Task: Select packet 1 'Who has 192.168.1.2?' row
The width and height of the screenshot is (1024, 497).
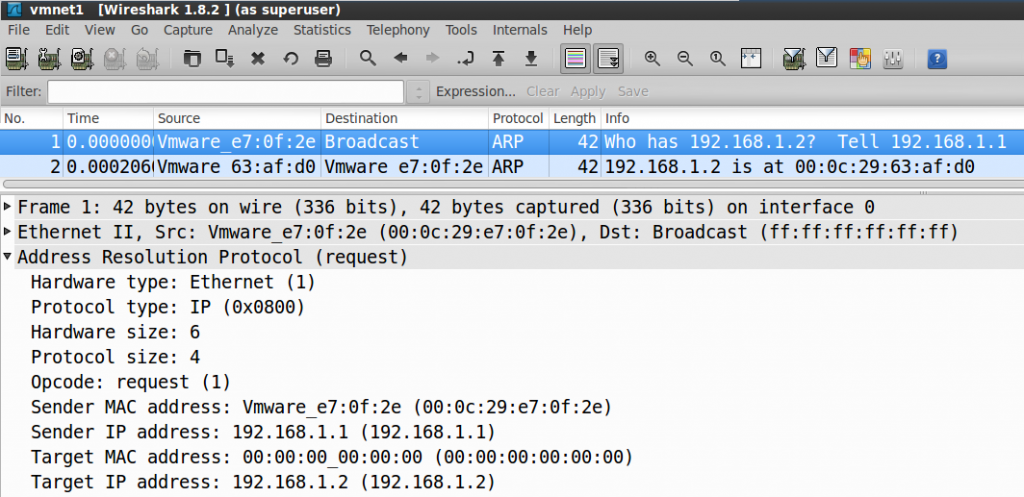Action: click(512, 142)
